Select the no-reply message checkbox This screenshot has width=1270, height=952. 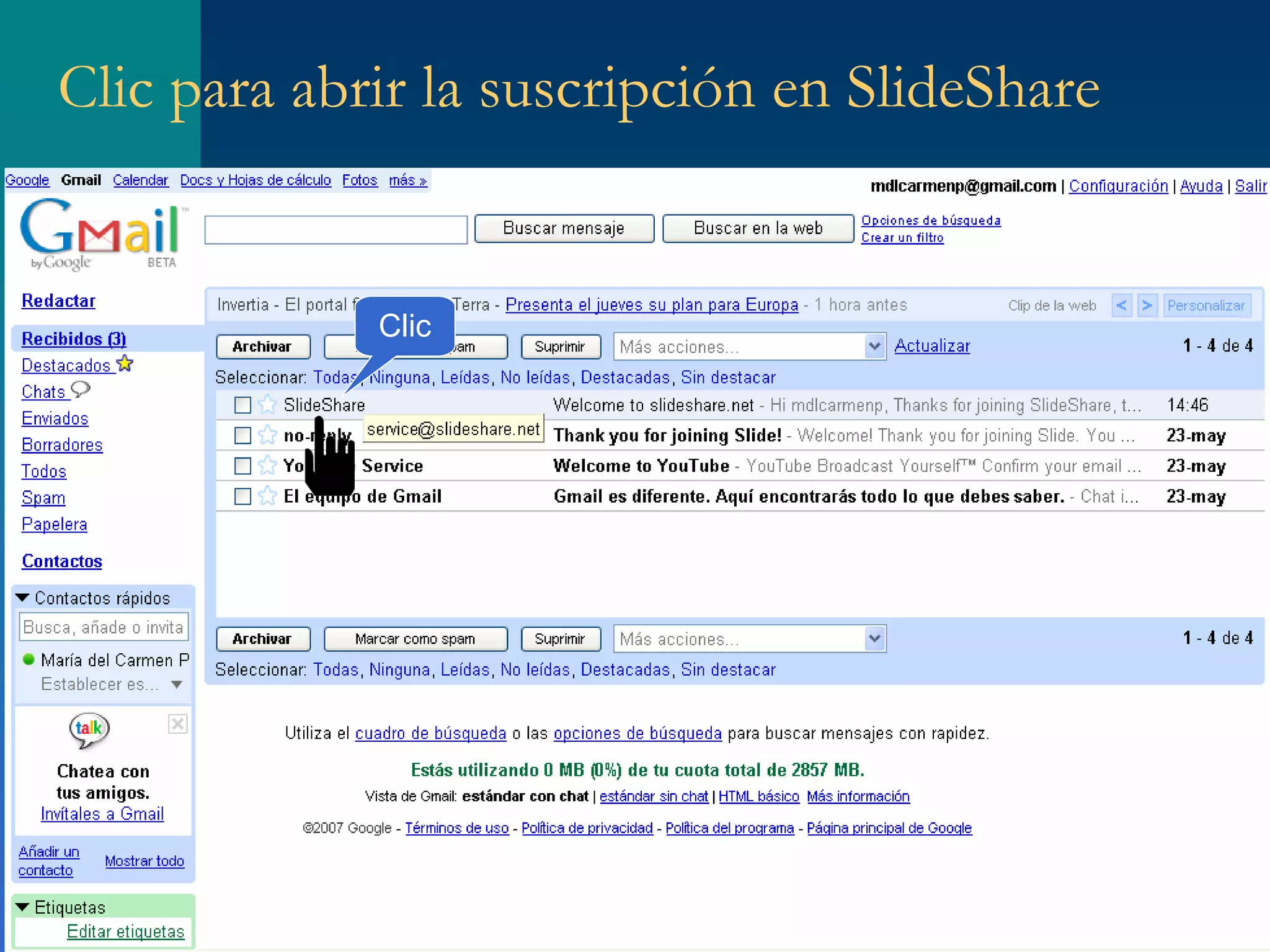coord(242,436)
